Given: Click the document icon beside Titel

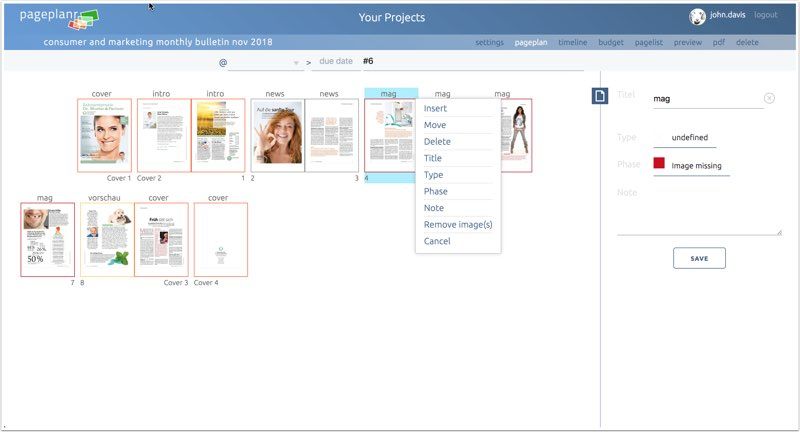Looking at the screenshot, I should click(600, 96).
